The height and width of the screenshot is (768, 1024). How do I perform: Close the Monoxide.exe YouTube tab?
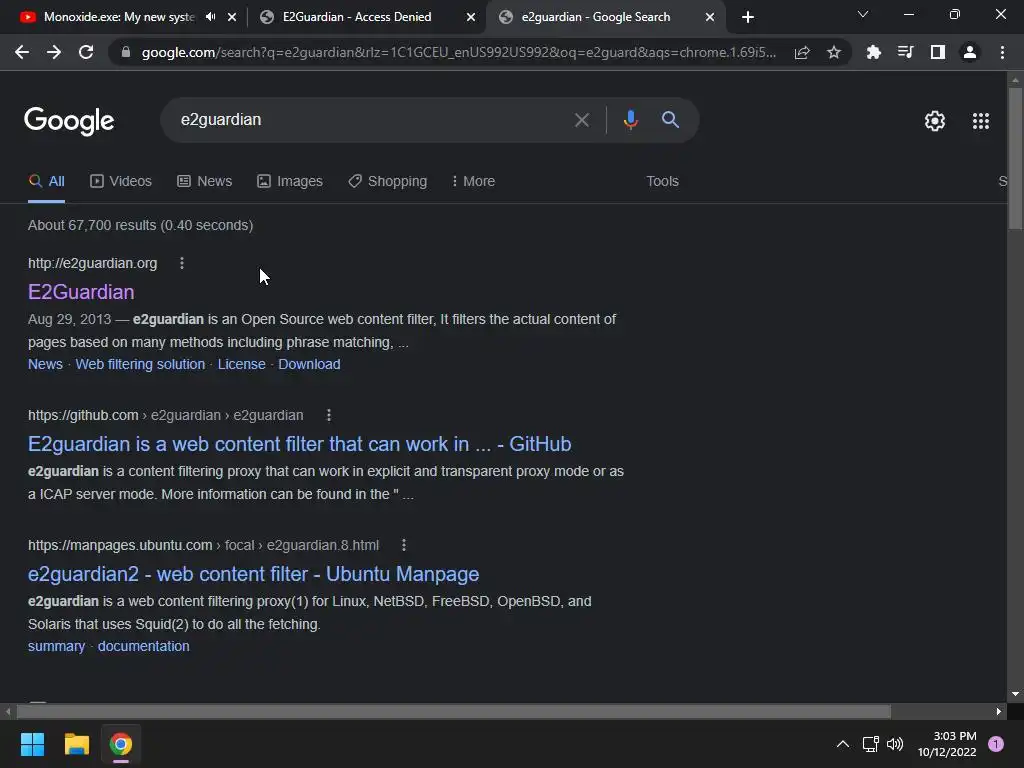point(232,17)
